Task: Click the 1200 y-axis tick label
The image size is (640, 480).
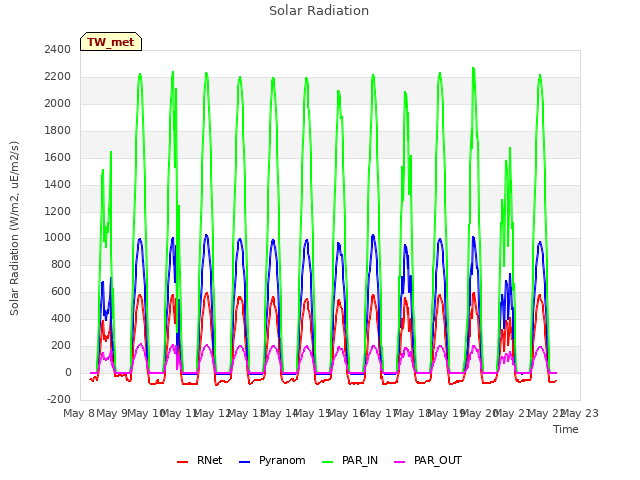Action: pos(58,211)
